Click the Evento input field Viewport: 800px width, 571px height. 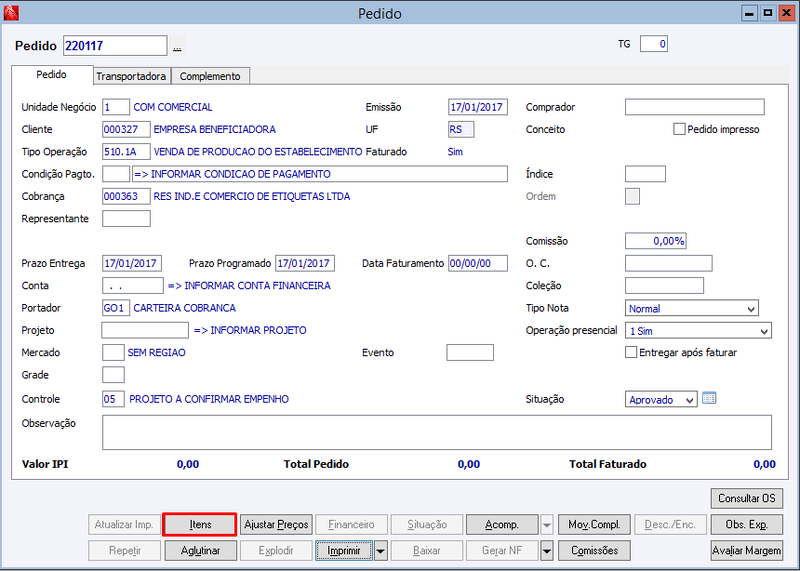(x=470, y=353)
